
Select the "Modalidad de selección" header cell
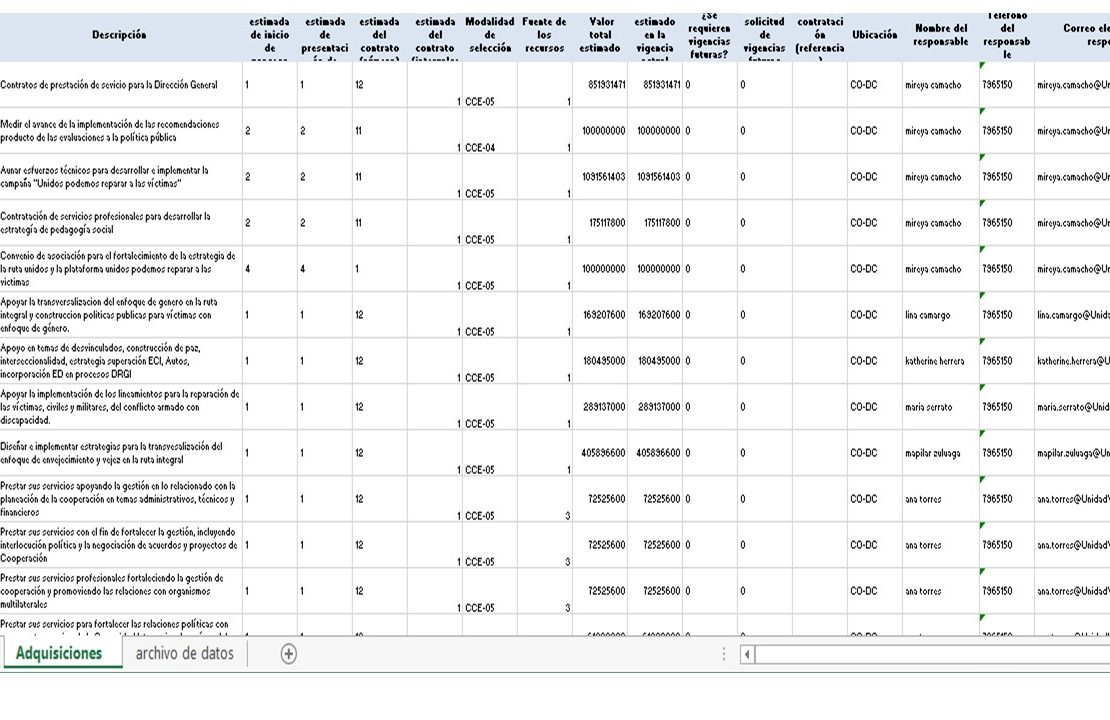tap(490, 35)
